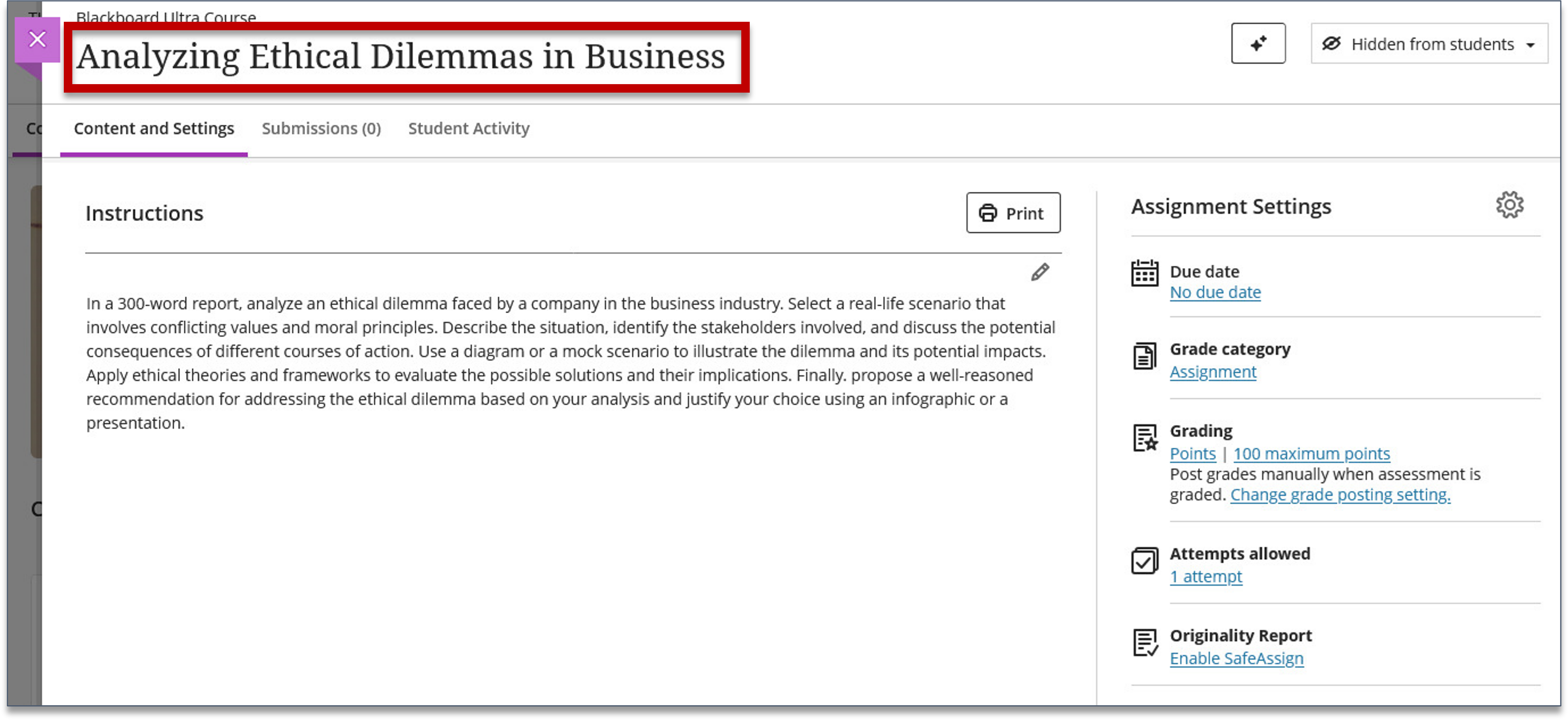Viewport: 1568px width, 720px height.
Task: Click the Attempts allowed checkmark icon
Action: coord(1144,561)
